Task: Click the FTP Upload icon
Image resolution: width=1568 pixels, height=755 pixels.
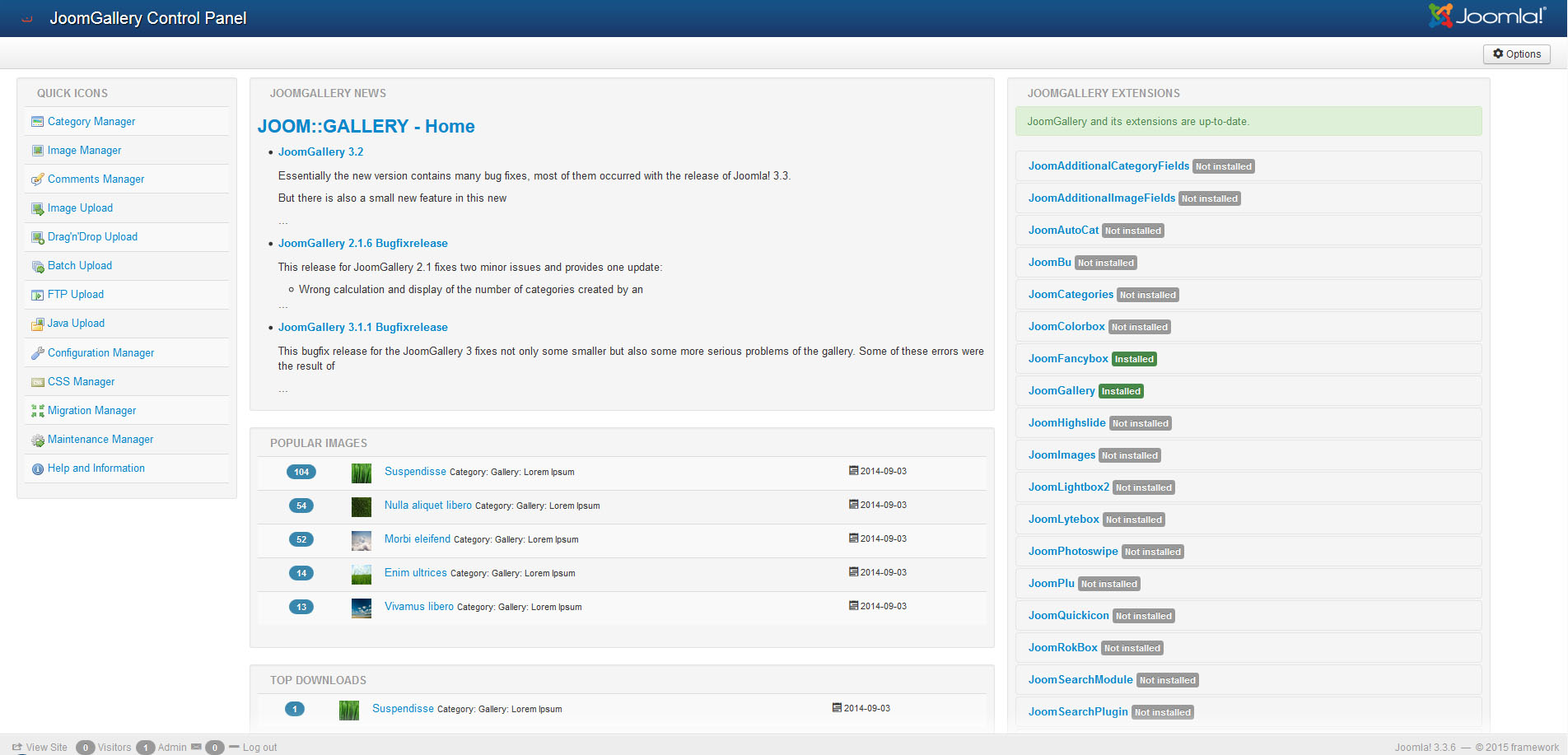Action: coord(37,295)
